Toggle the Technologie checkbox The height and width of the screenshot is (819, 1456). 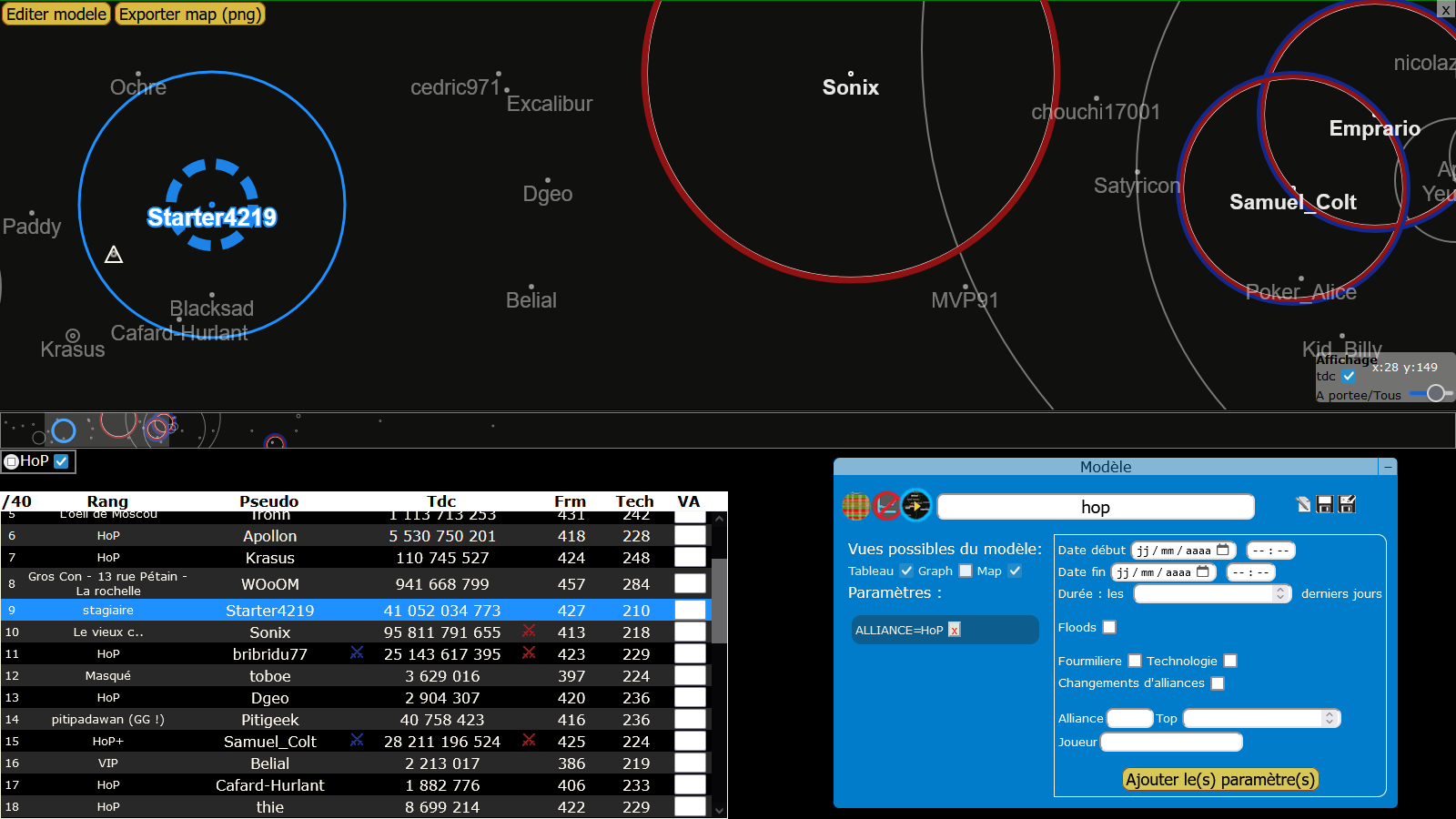click(1230, 661)
